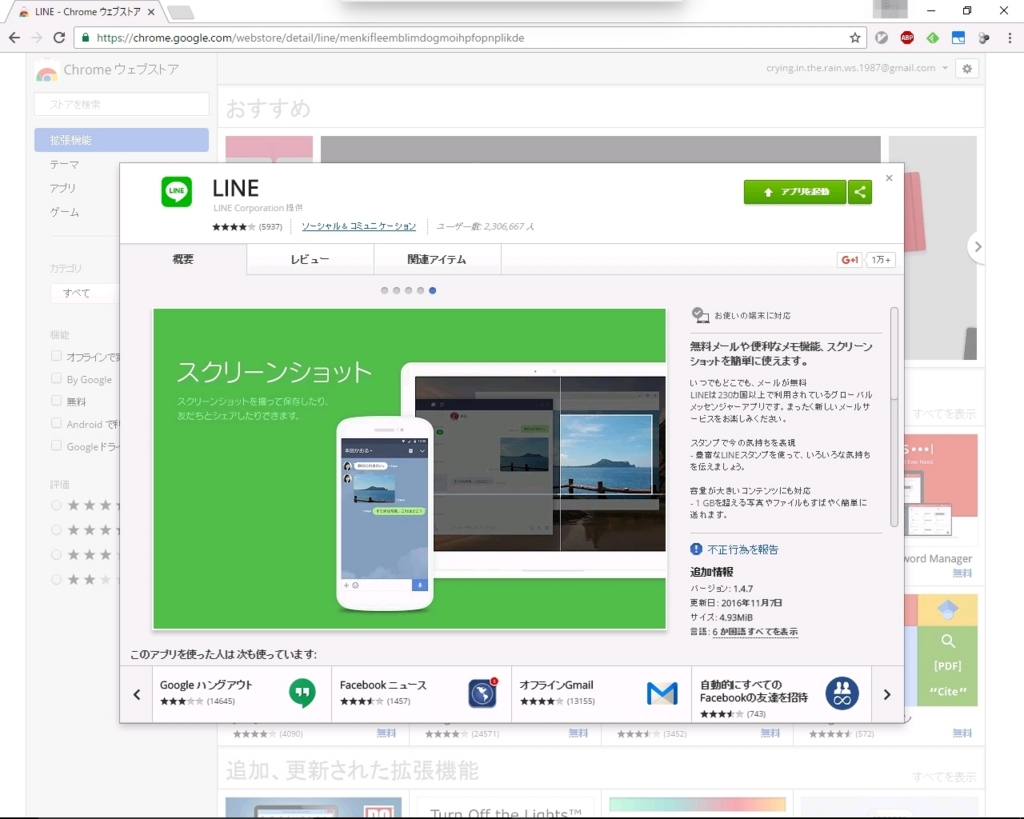Click the Chrome Web Store rainbow logo

pyautogui.click(x=46, y=71)
